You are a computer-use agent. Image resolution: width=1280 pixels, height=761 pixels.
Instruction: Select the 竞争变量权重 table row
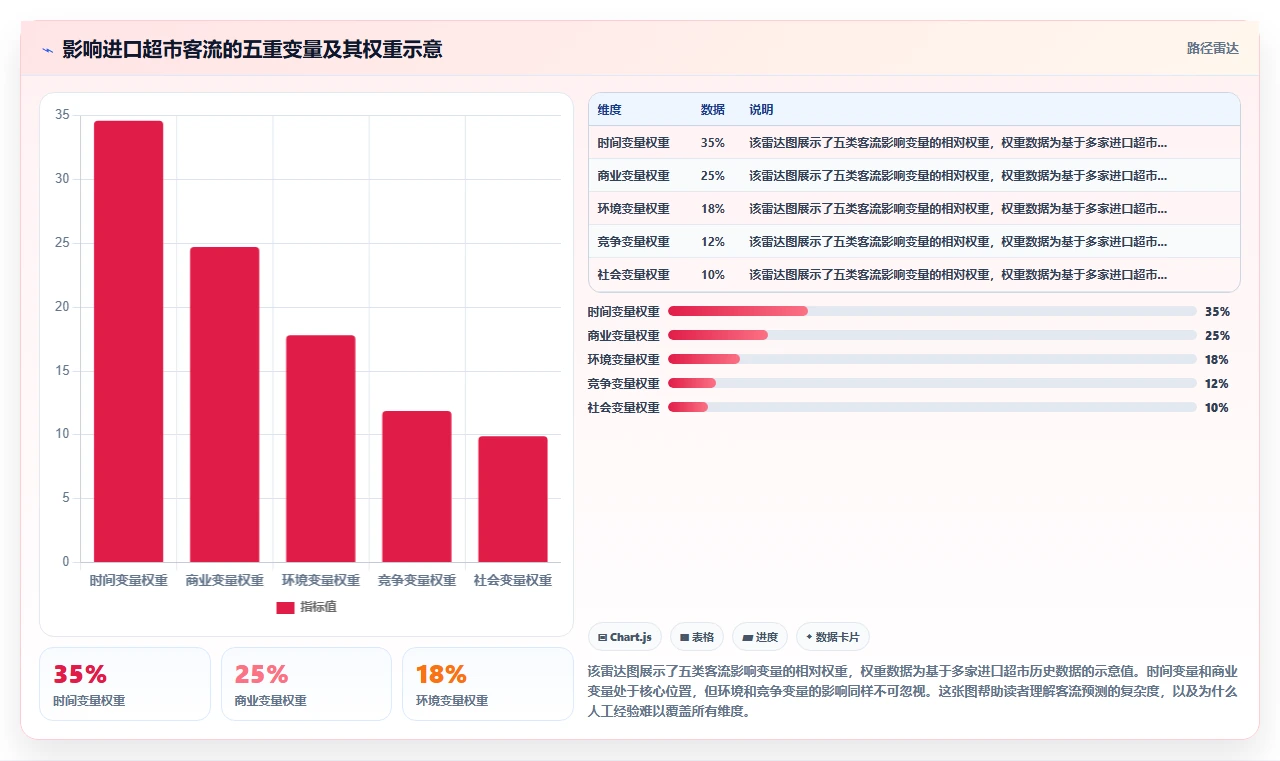914,241
